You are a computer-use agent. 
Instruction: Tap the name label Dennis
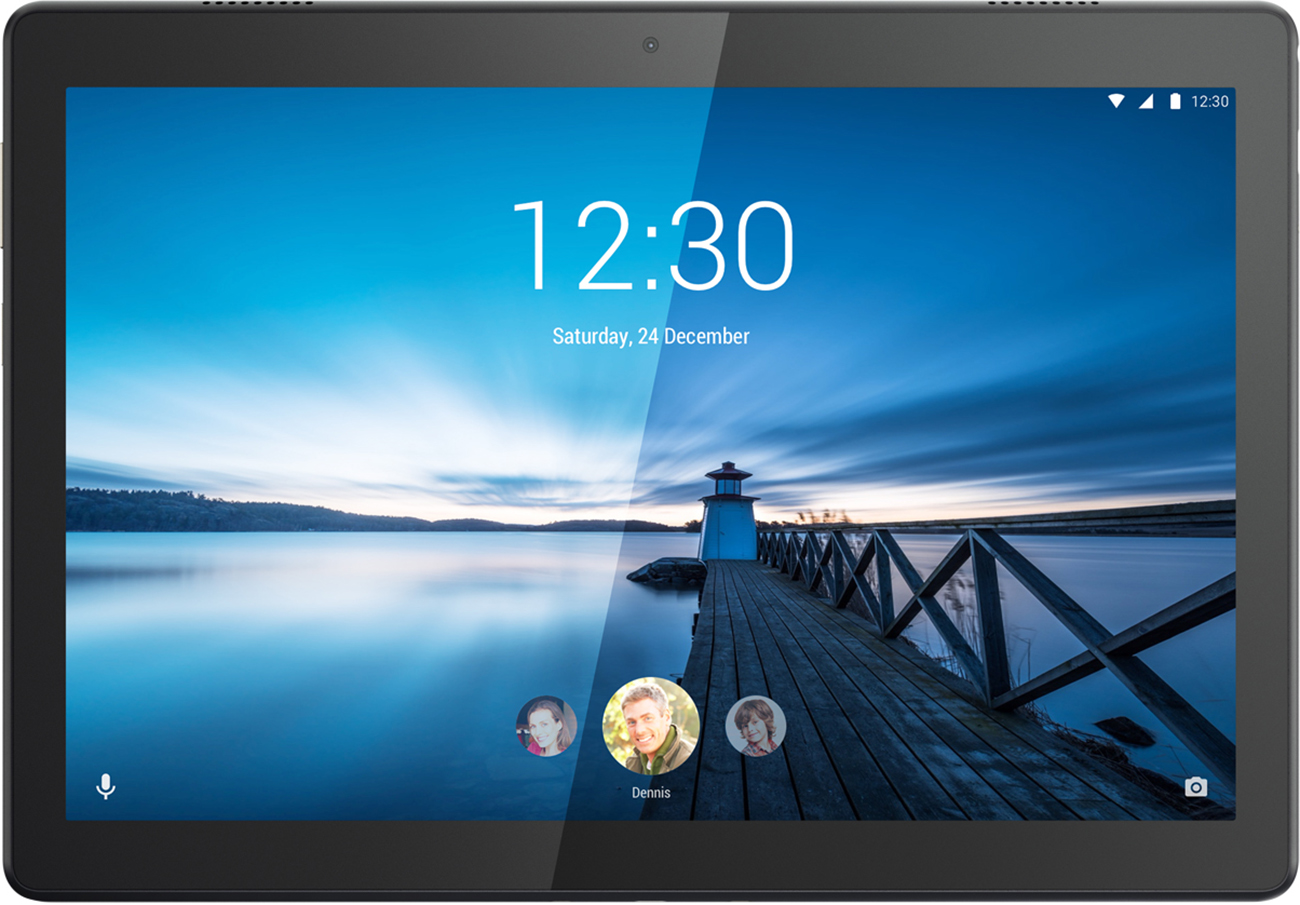point(650,791)
